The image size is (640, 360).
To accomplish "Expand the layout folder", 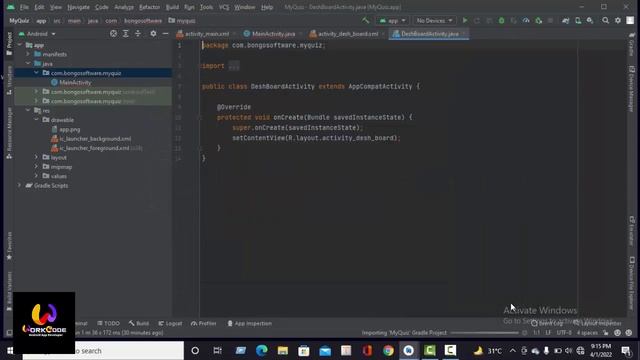I will (36, 158).
